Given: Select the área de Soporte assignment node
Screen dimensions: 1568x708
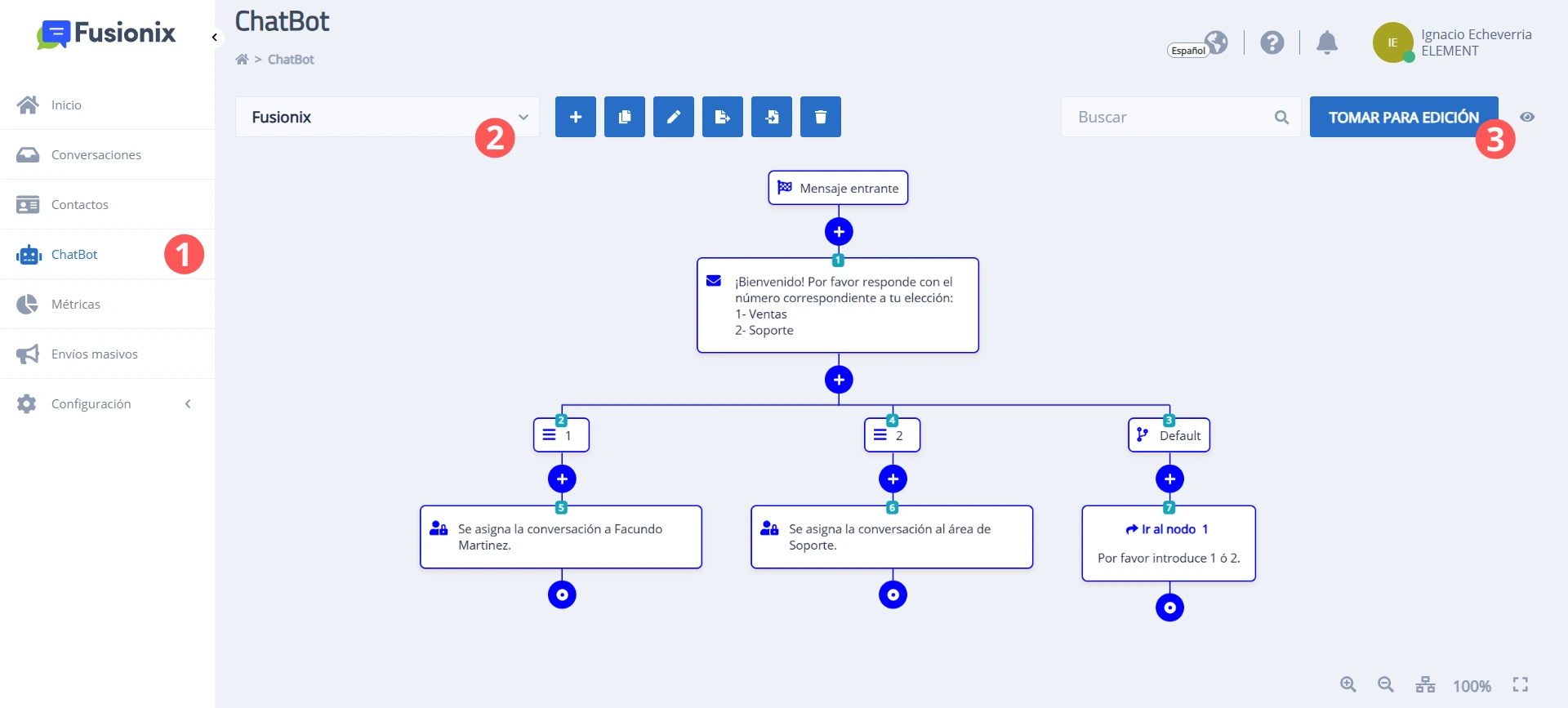Looking at the screenshot, I should (892, 537).
